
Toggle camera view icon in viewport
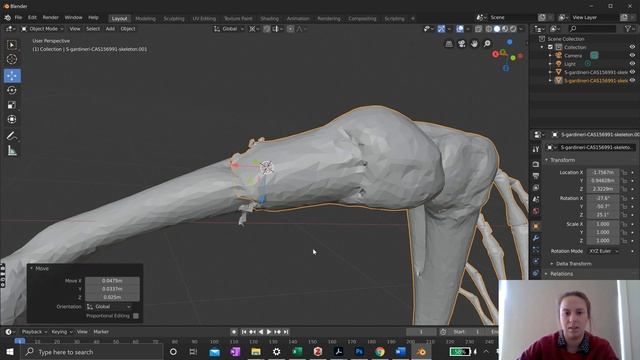click(x=462, y=44)
